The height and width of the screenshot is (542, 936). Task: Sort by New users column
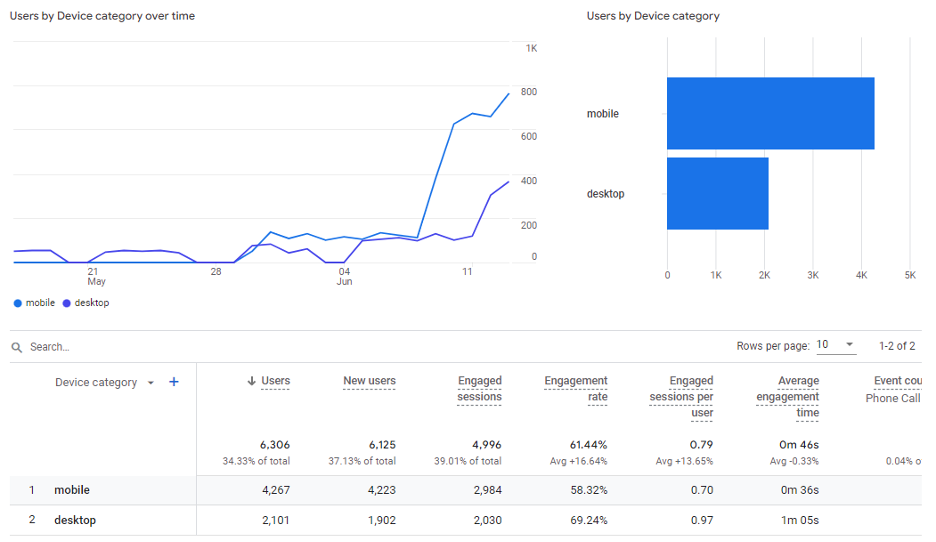pyautogui.click(x=369, y=381)
